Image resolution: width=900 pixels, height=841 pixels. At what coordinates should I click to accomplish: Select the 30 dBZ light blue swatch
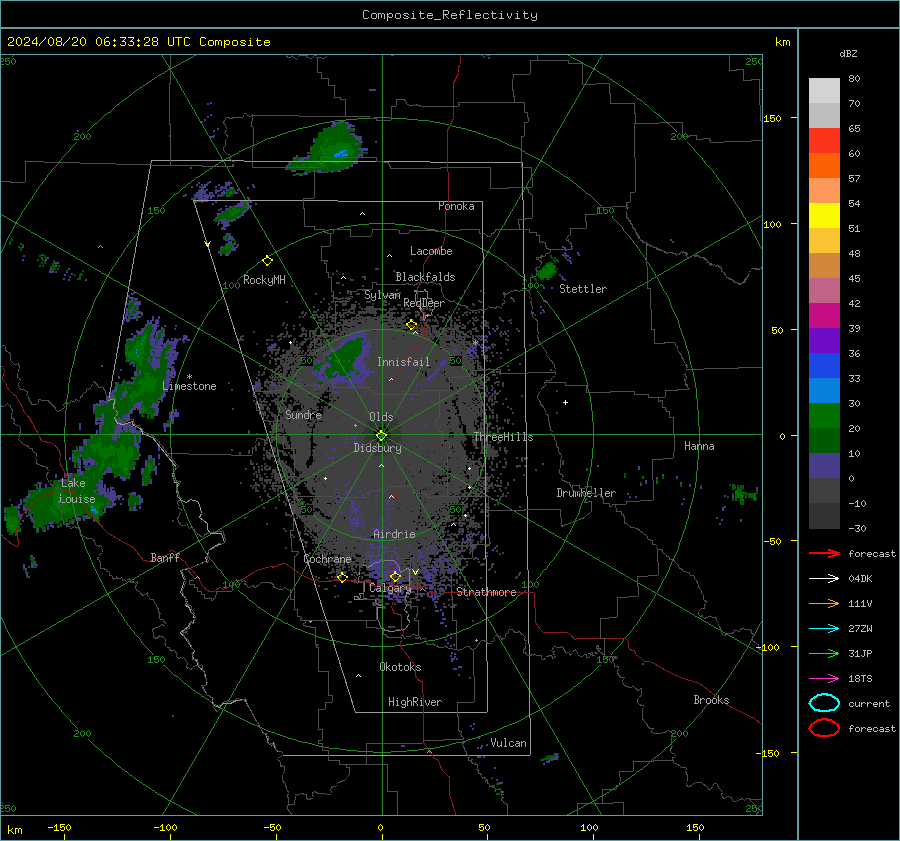click(x=824, y=390)
